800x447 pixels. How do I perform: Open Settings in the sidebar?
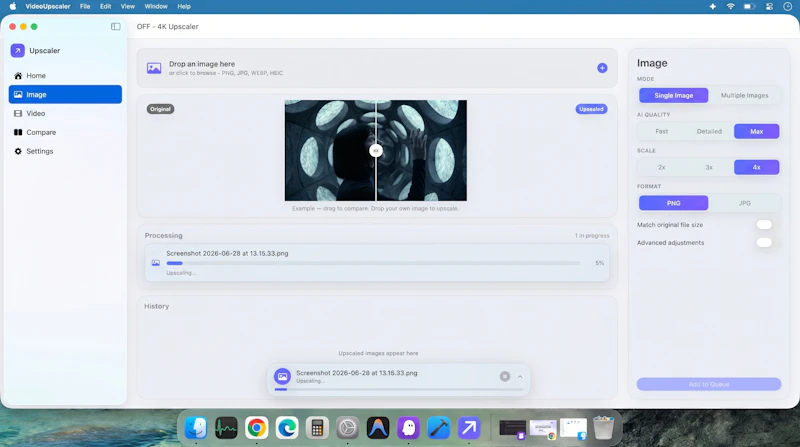tap(65, 151)
